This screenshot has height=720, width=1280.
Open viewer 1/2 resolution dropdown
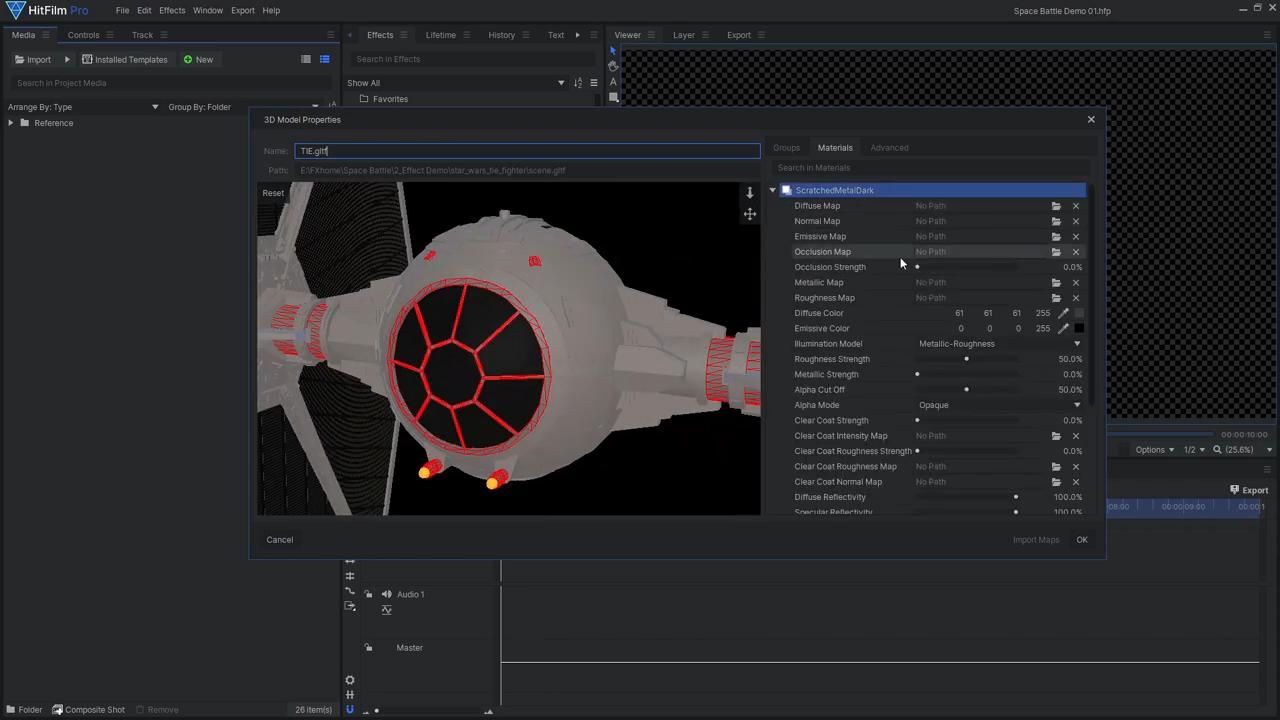coord(1194,450)
